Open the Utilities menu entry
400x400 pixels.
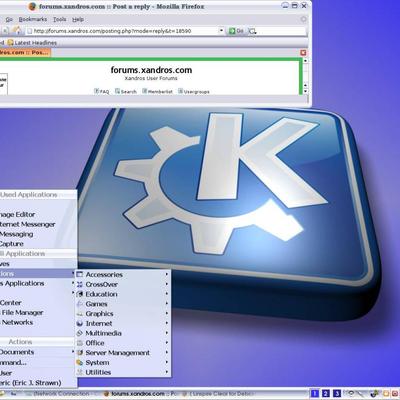point(123,372)
